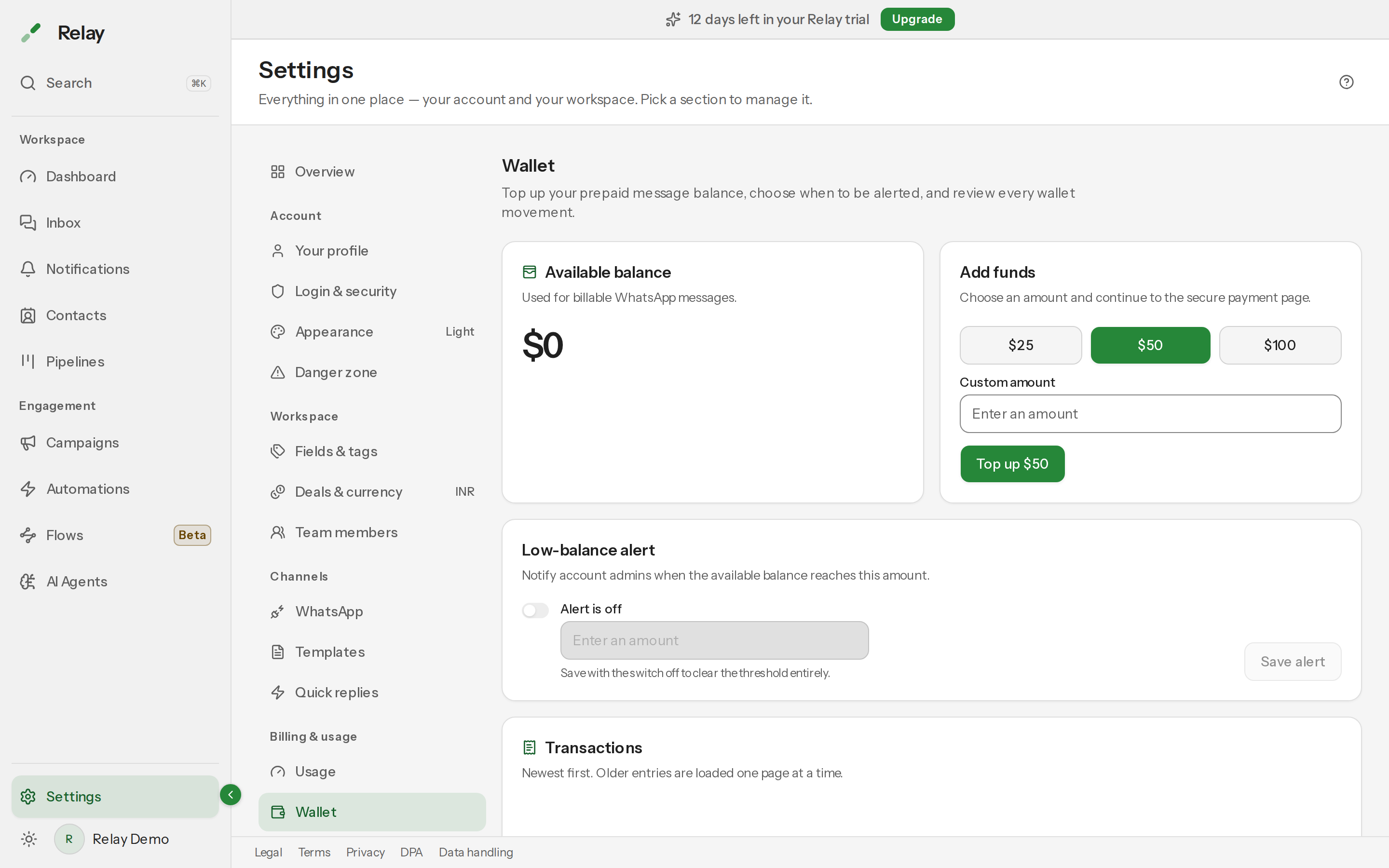The height and width of the screenshot is (868, 1389).
Task: Click the Appearance palette icon
Action: point(278,332)
